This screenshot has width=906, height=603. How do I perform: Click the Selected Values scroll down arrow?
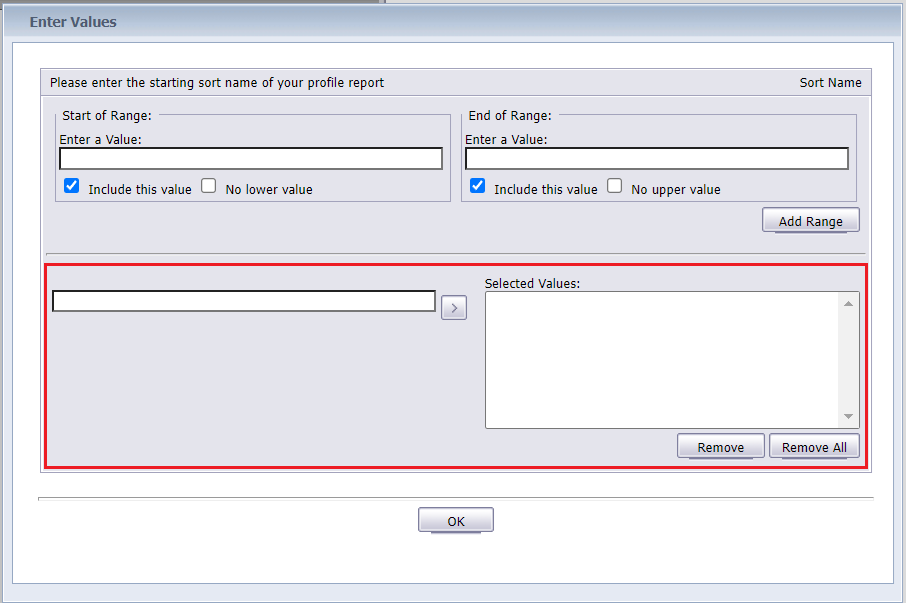click(x=848, y=416)
